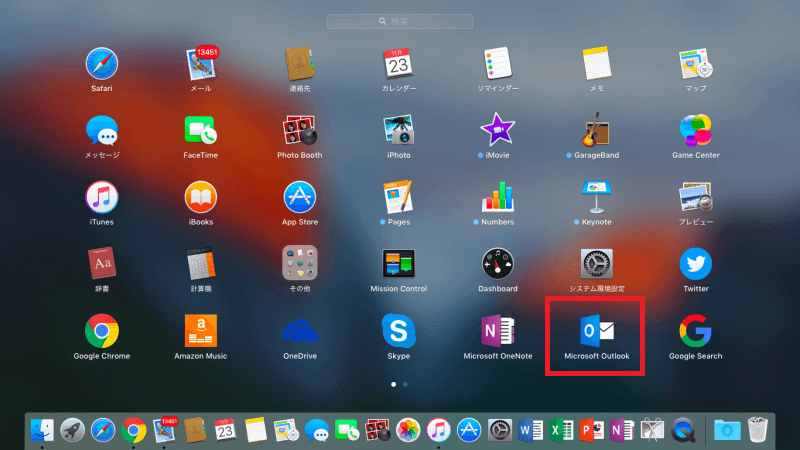Open Mail from the Dock
The height and width of the screenshot is (450, 800).
point(164,430)
